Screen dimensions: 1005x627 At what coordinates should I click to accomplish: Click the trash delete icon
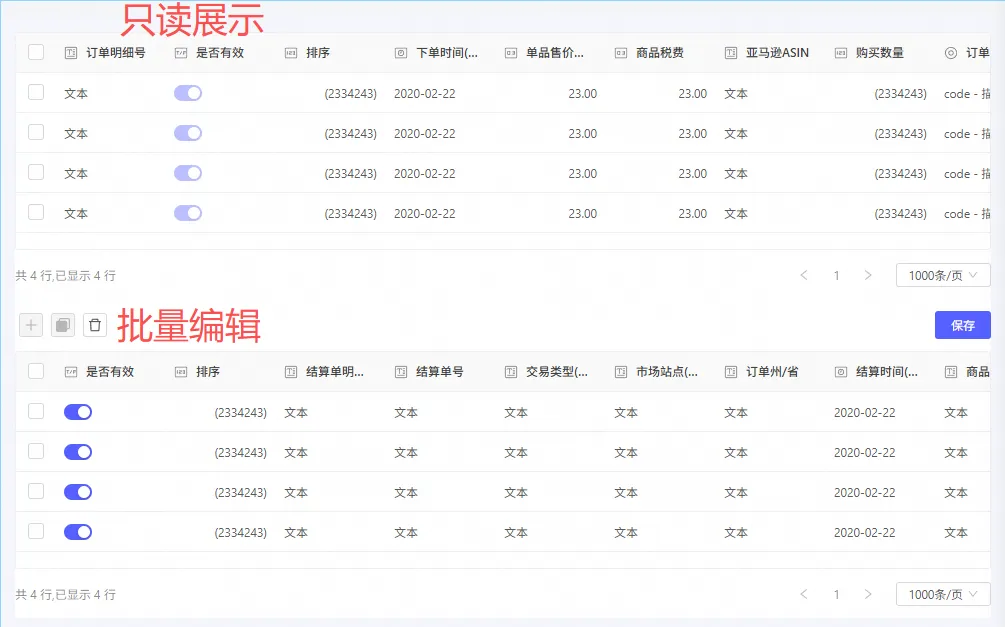tap(95, 325)
